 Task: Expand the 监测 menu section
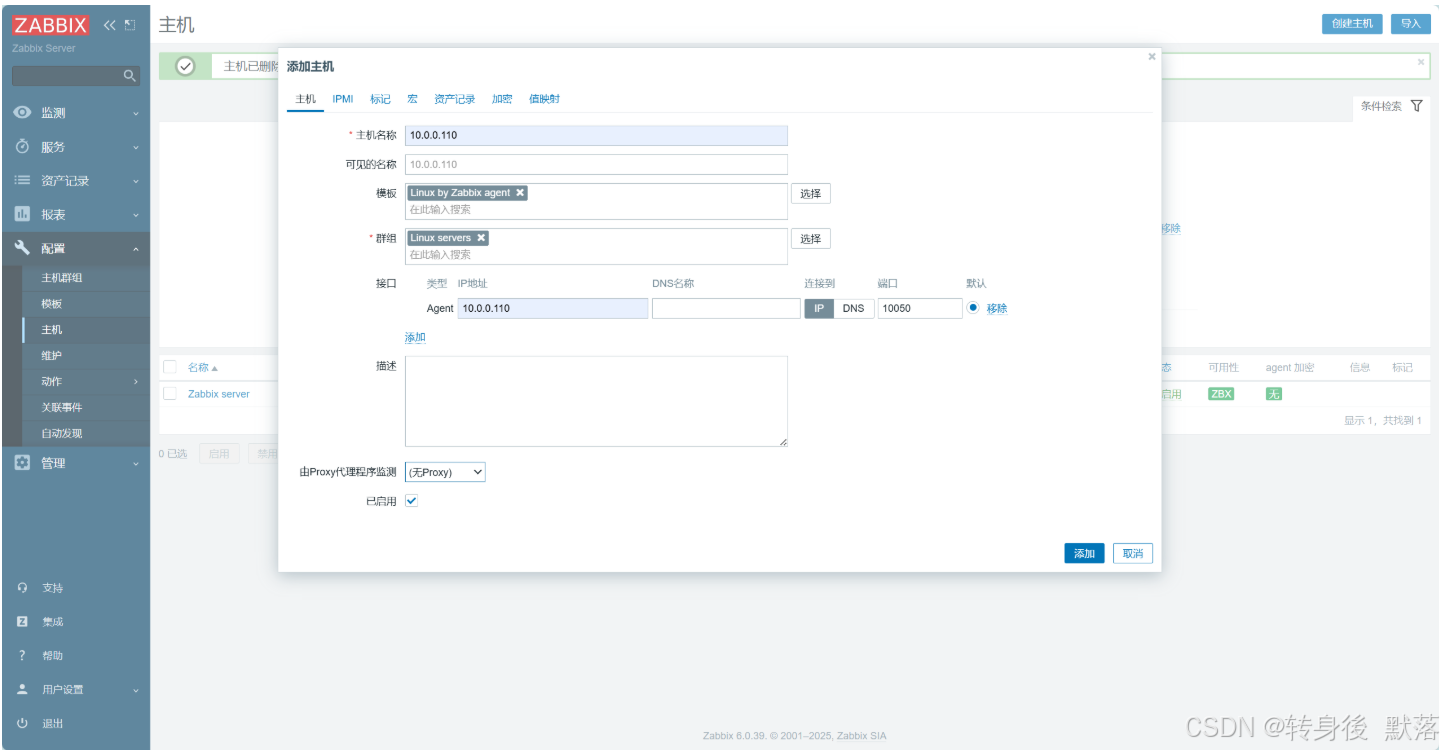pos(136,114)
